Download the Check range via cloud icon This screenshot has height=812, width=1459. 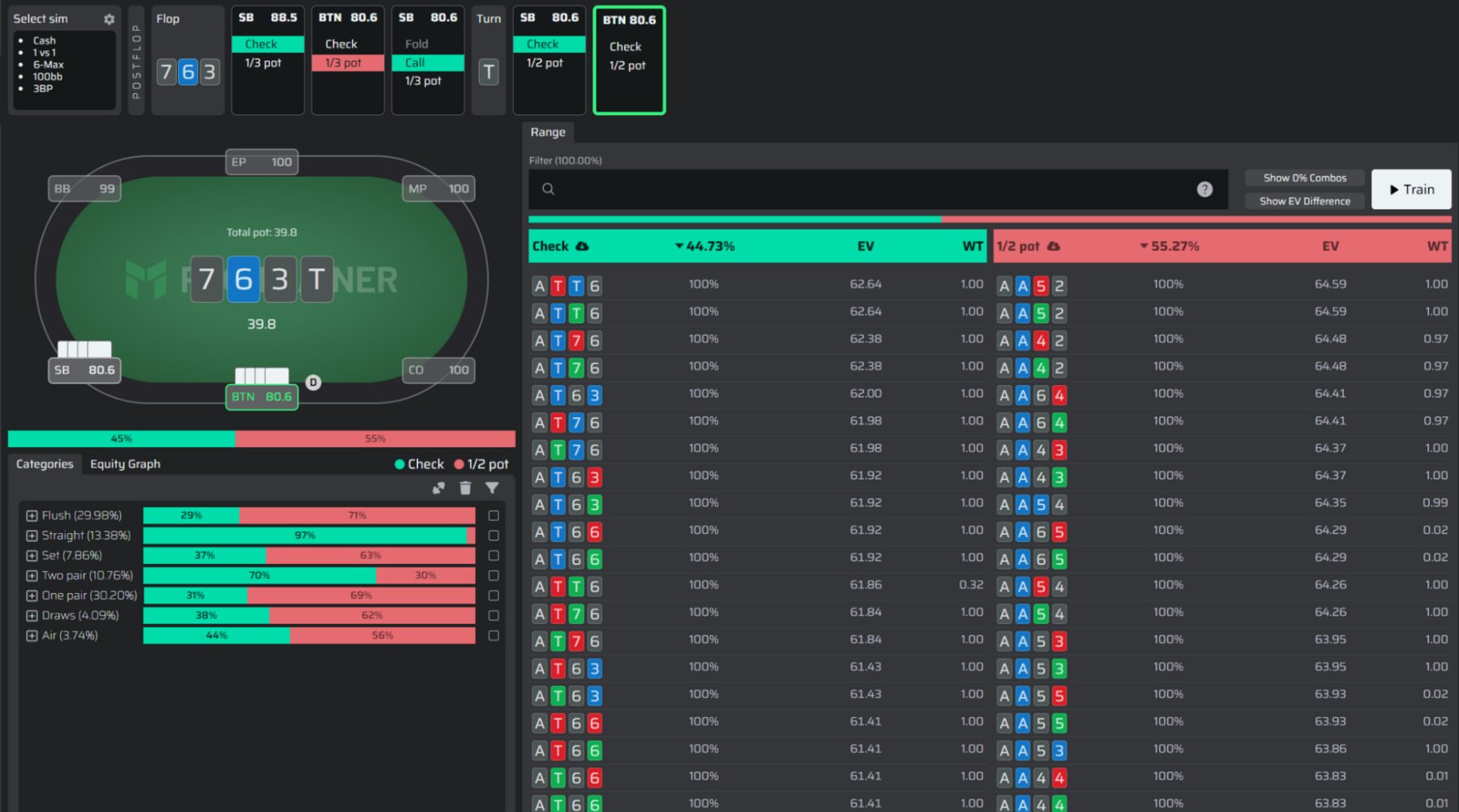pyautogui.click(x=582, y=246)
